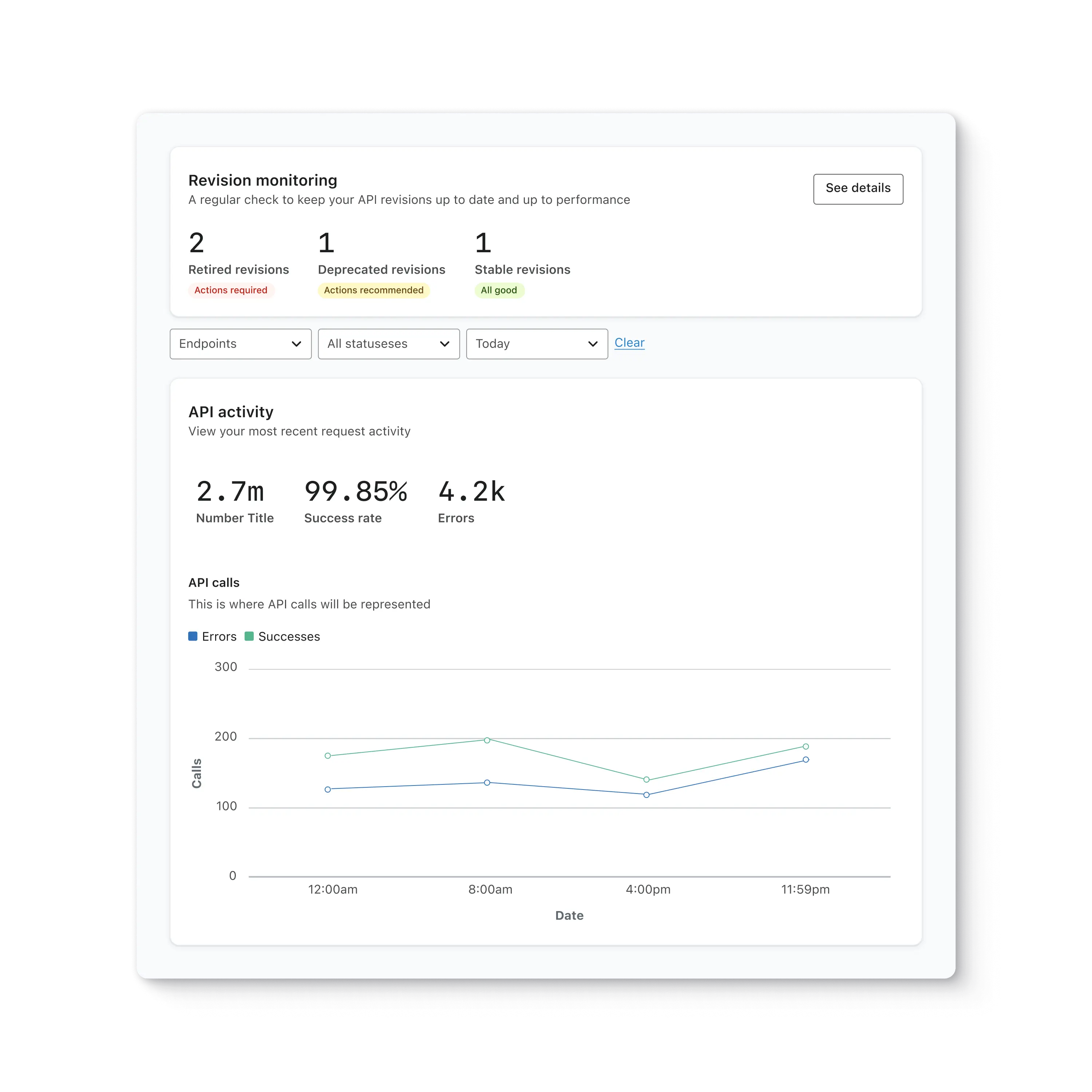Select Successes data point at 8:00am

[487, 740]
